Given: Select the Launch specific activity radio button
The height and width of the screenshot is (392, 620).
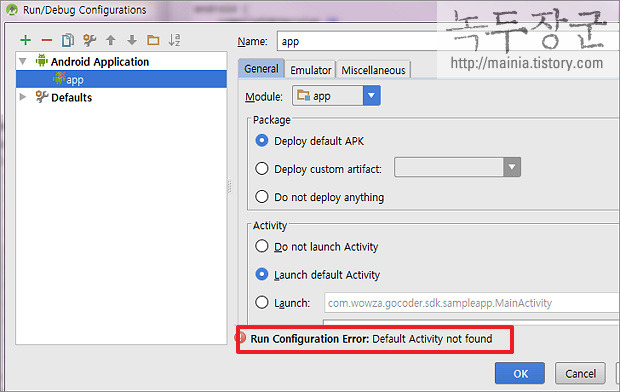Looking at the screenshot, I should coord(262,303).
